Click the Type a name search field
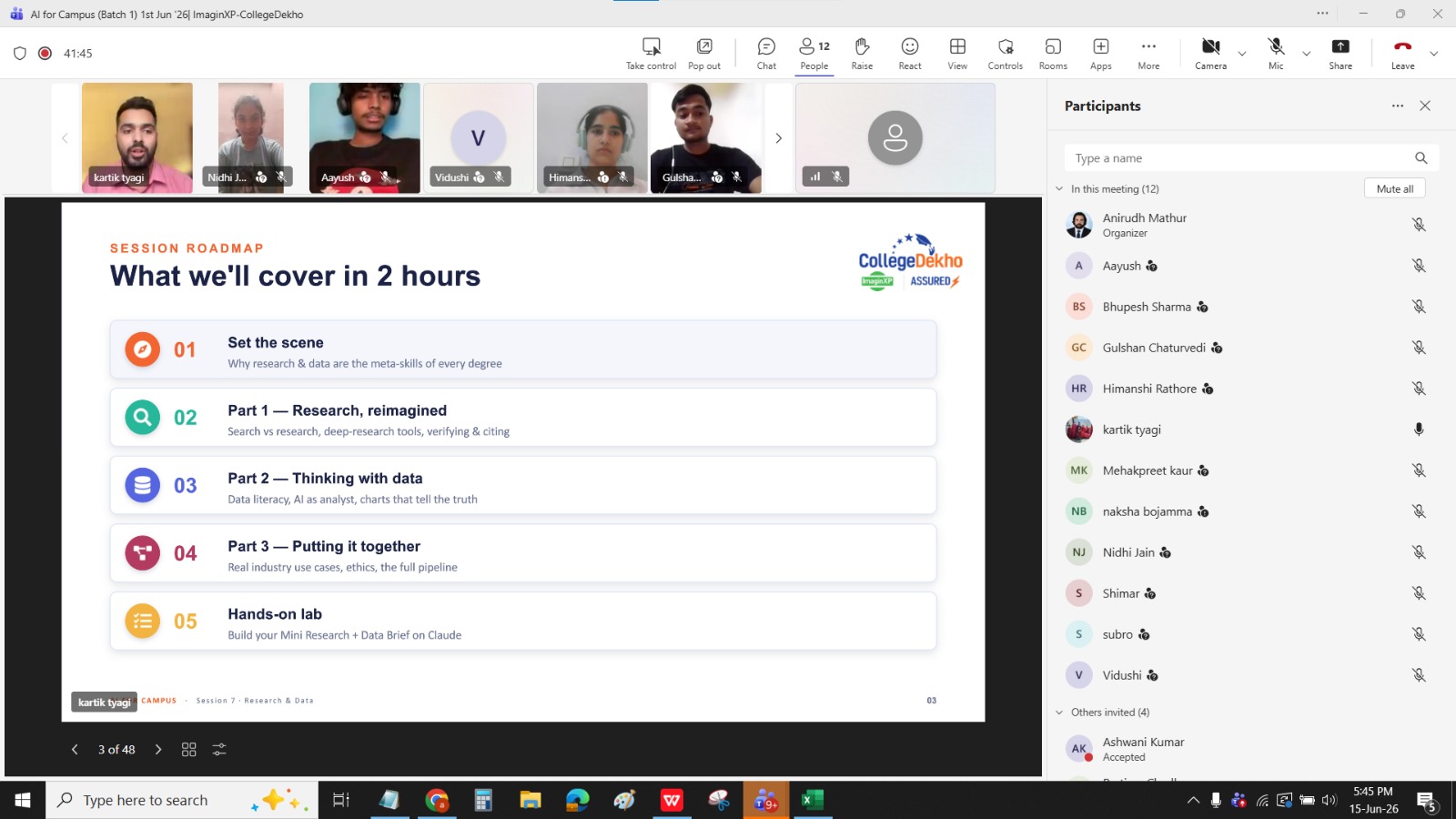 click(1251, 157)
